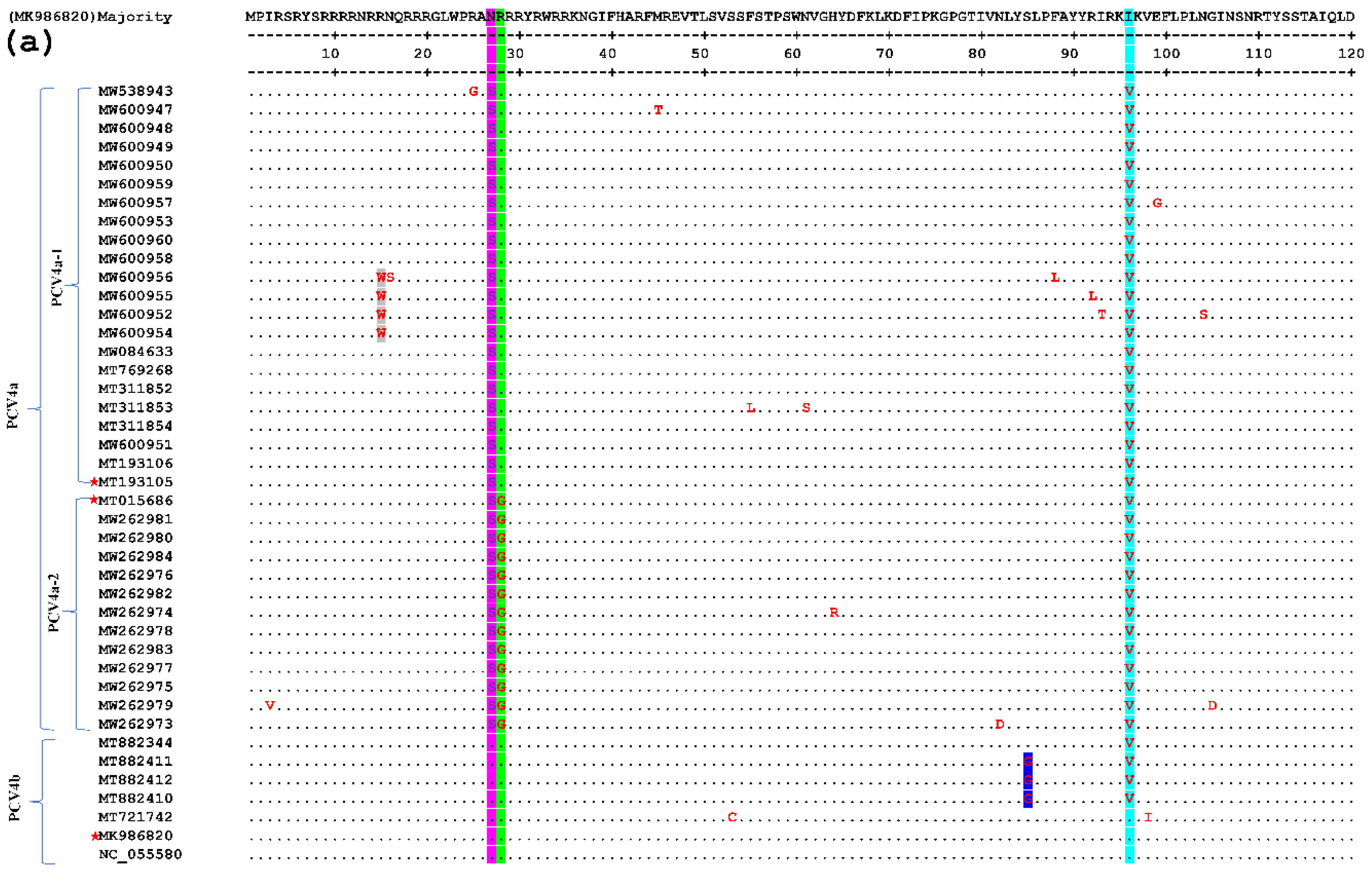Click the red C residue in row MT721742
1372x877 pixels.
pos(732,817)
